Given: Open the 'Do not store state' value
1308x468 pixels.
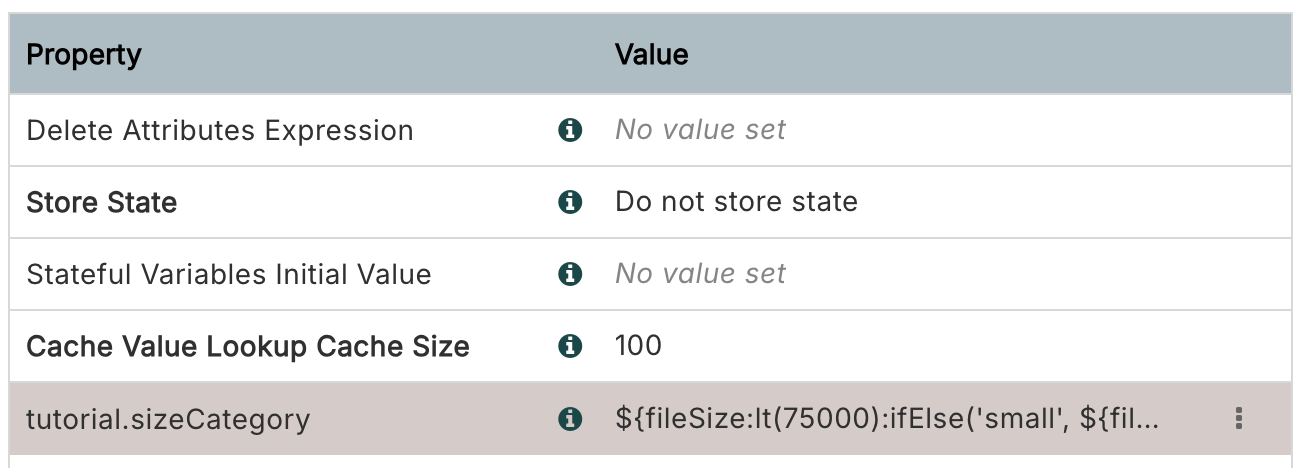Looking at the screenshot, I should (x=736, y=202).
